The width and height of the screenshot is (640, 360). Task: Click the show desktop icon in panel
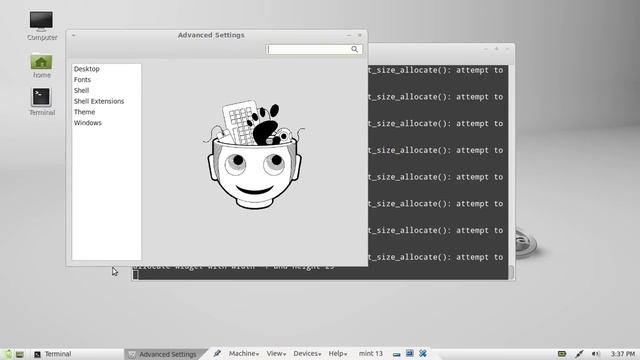coord(20,354)
